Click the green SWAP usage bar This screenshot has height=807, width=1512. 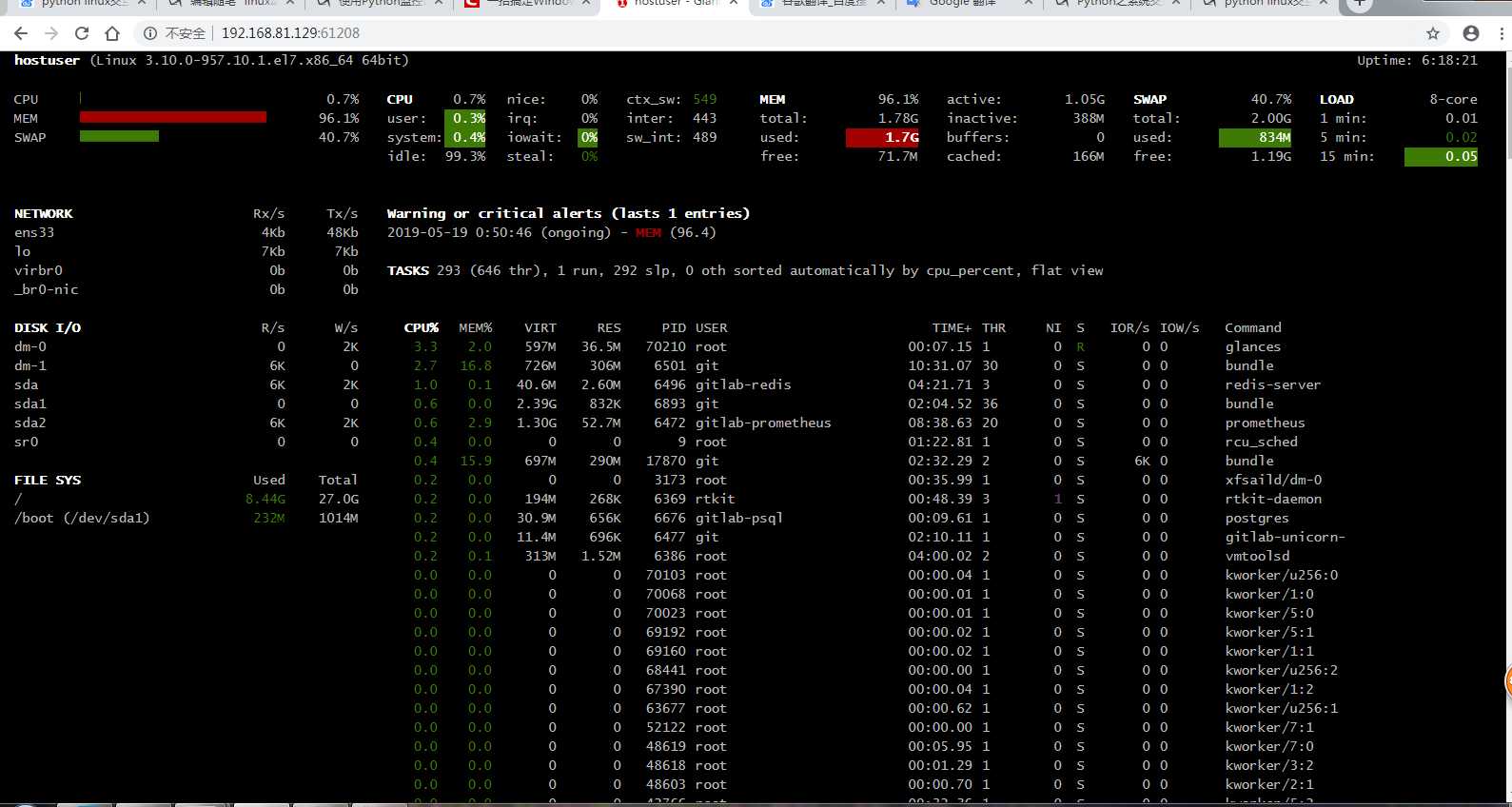[119, 136]
